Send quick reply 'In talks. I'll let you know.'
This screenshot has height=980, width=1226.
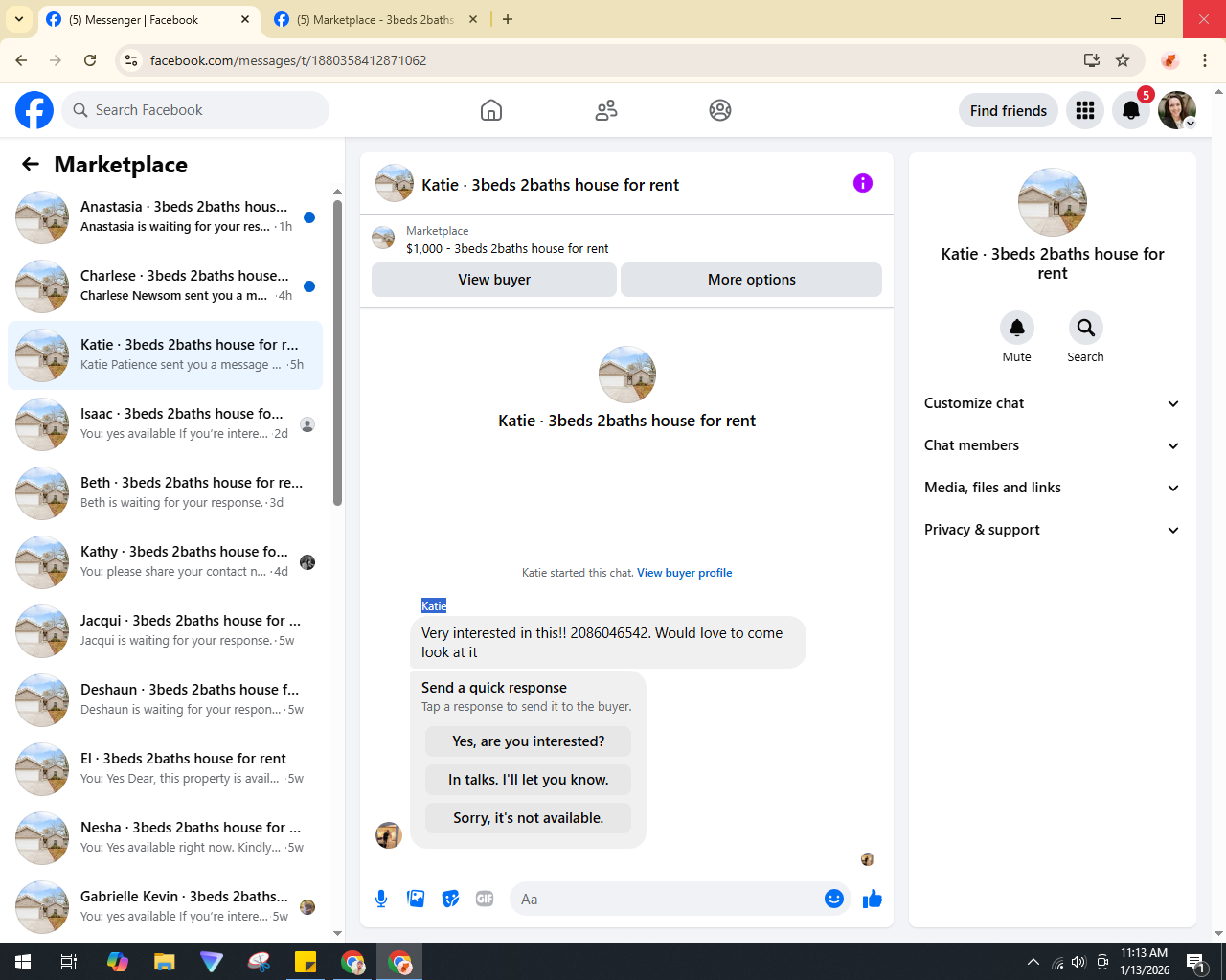pyautogui.click(x=529, y=780)
